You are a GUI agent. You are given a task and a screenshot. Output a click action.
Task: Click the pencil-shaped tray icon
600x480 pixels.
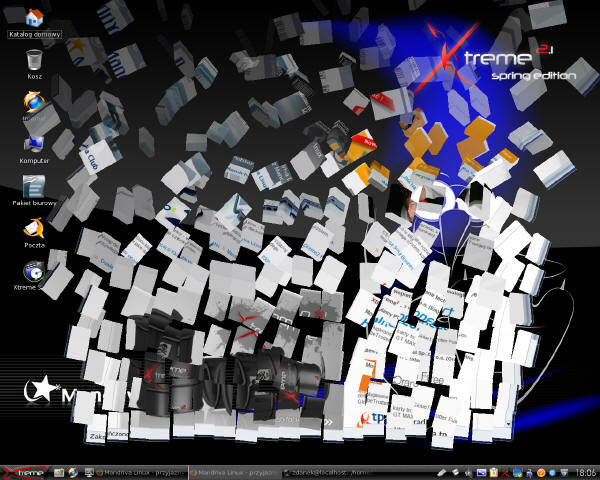point(441,473)
